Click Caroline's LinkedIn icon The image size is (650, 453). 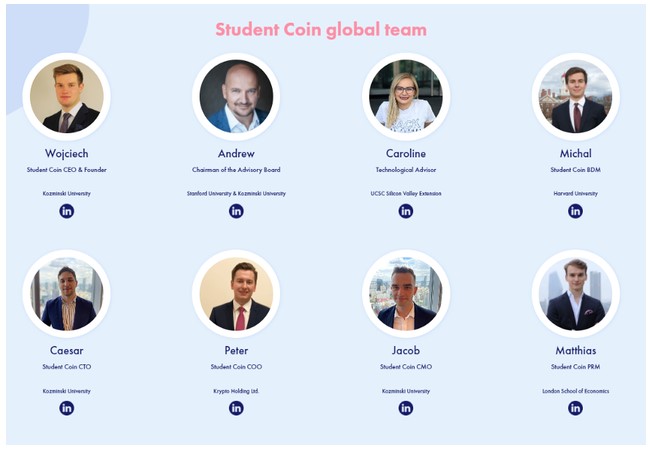(406, 211)
